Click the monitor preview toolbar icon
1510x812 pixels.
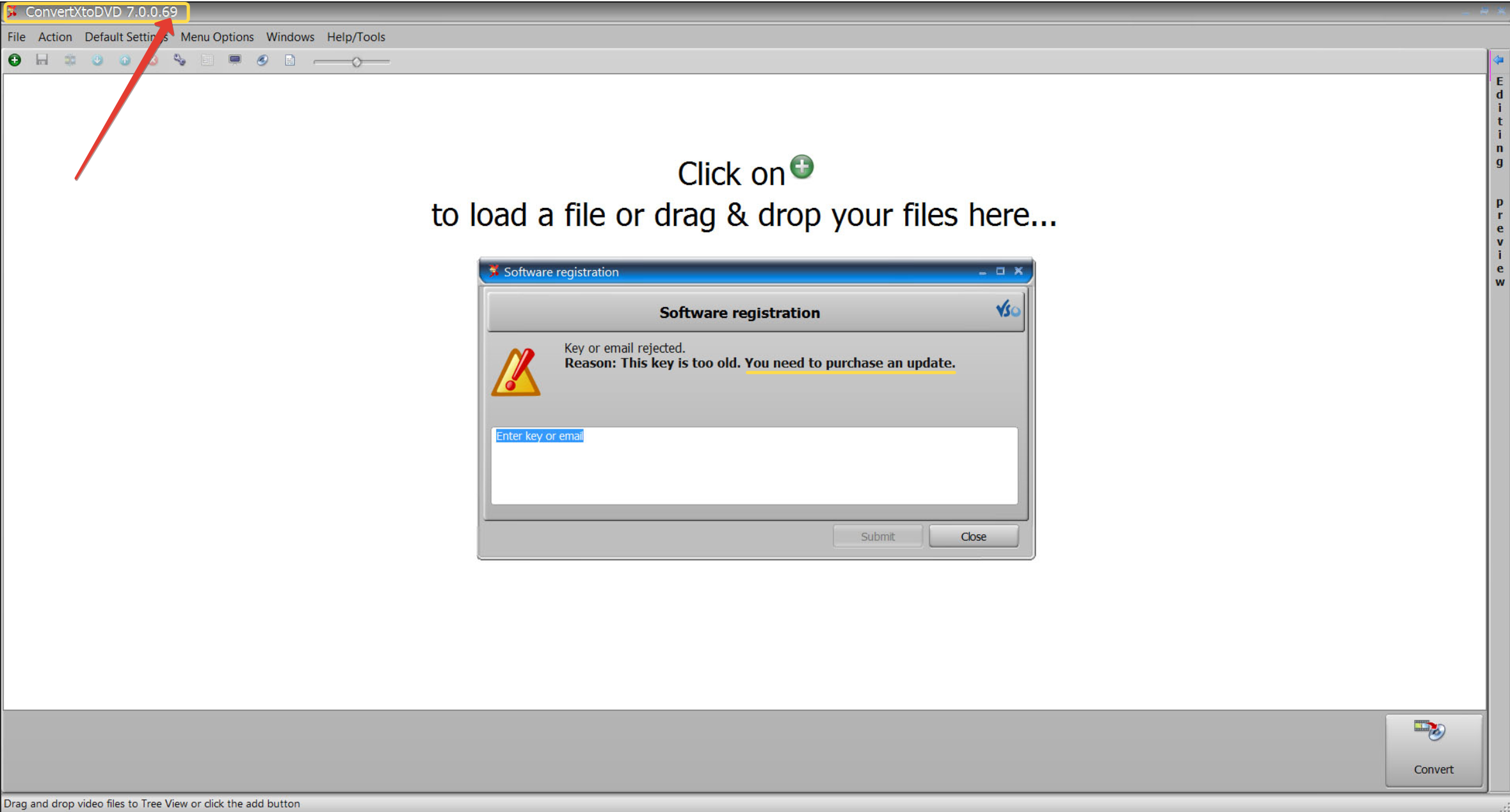[x=235, y=60]
